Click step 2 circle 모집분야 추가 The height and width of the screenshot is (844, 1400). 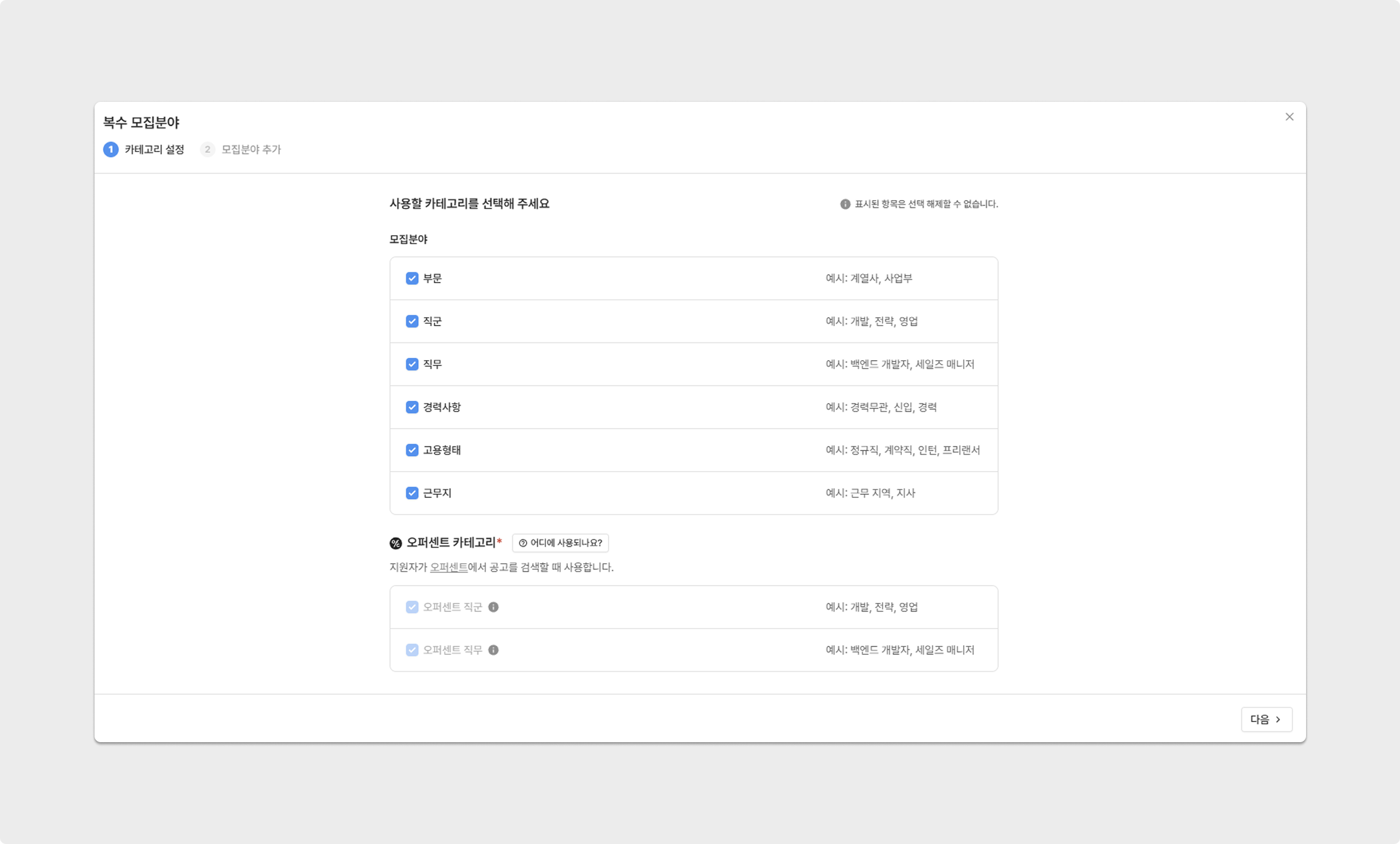coord(207,149)
